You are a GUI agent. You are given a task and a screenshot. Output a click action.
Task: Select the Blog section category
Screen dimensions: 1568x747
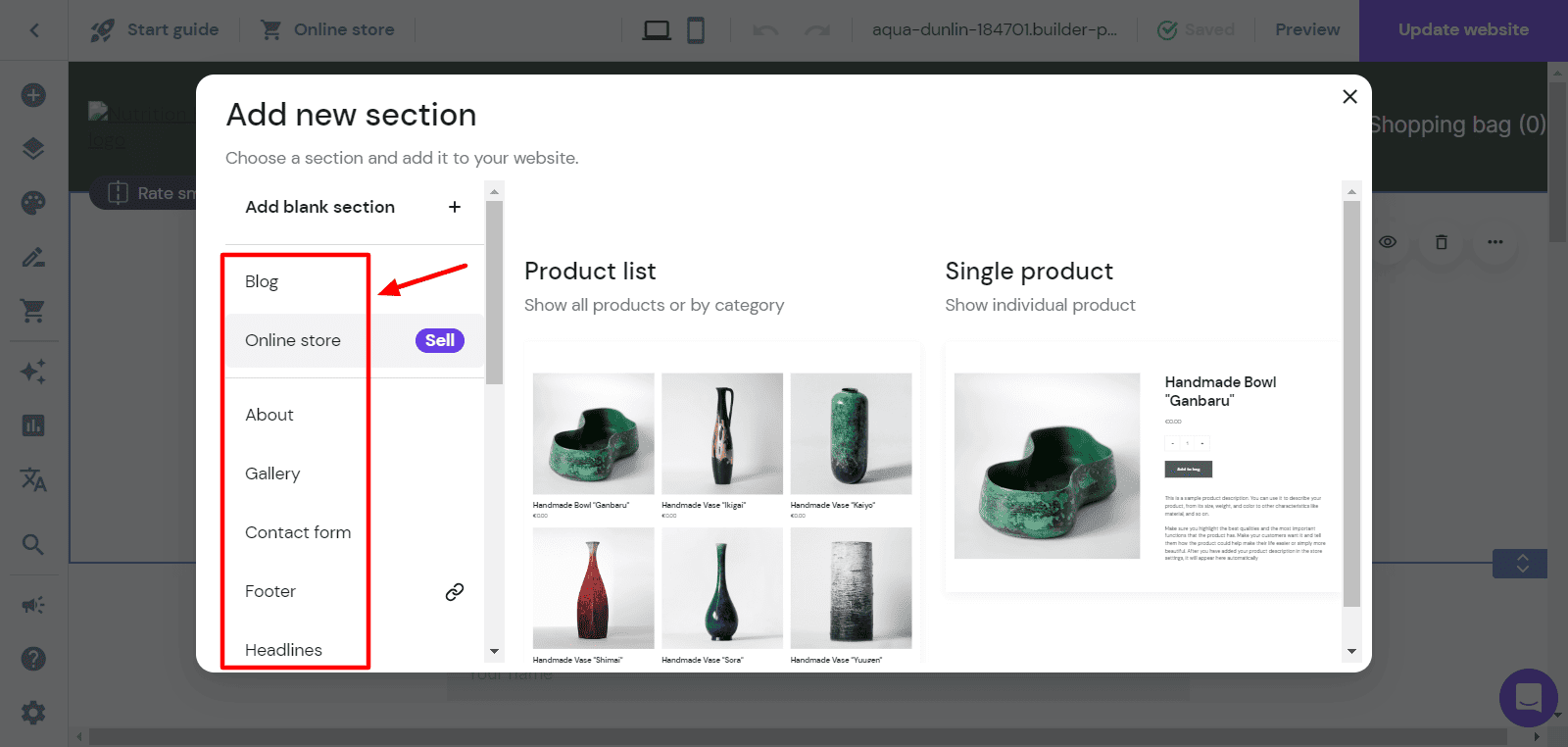coord(262,282)
